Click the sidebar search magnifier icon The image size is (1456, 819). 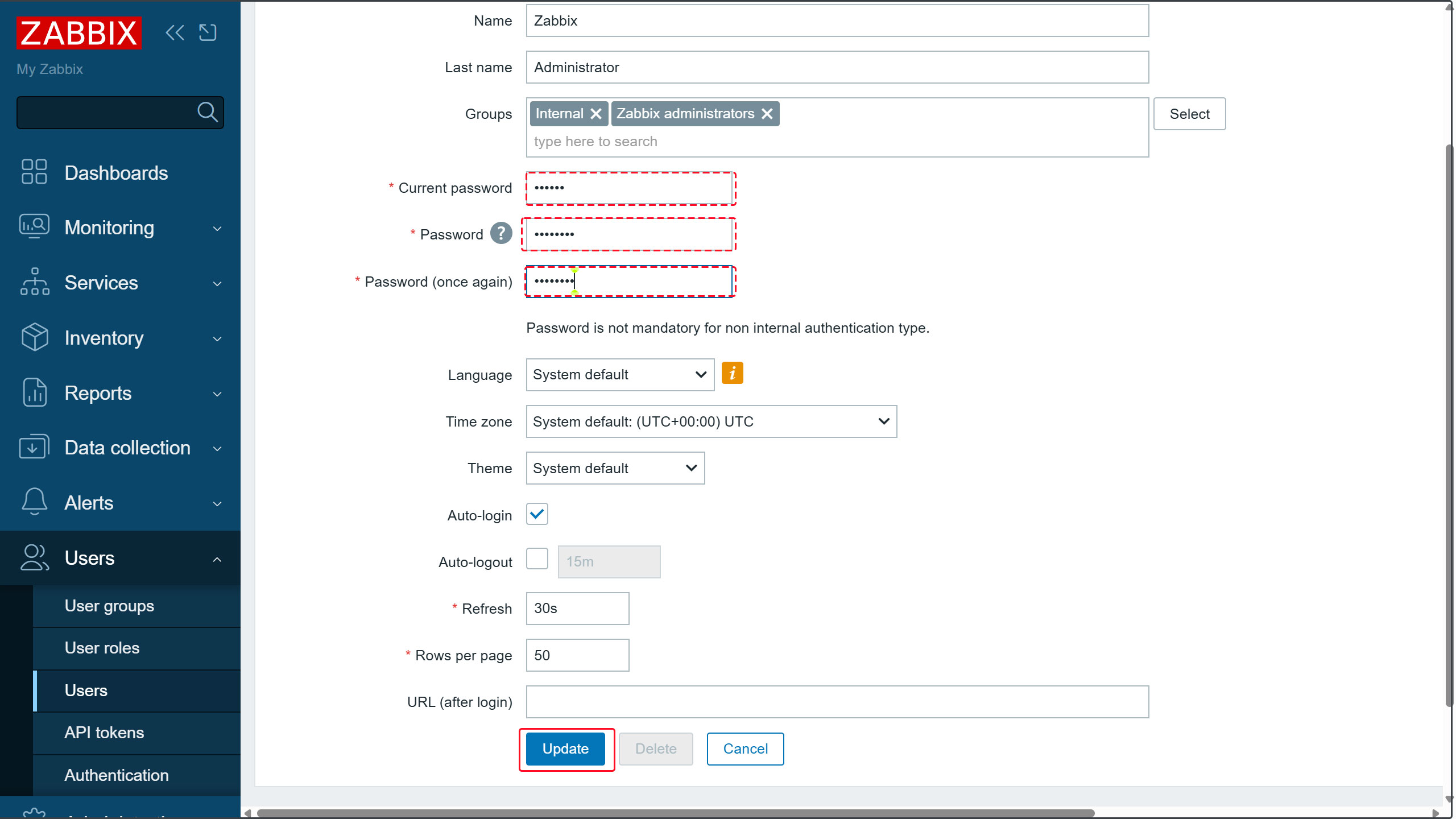click(x=207, y=112)
